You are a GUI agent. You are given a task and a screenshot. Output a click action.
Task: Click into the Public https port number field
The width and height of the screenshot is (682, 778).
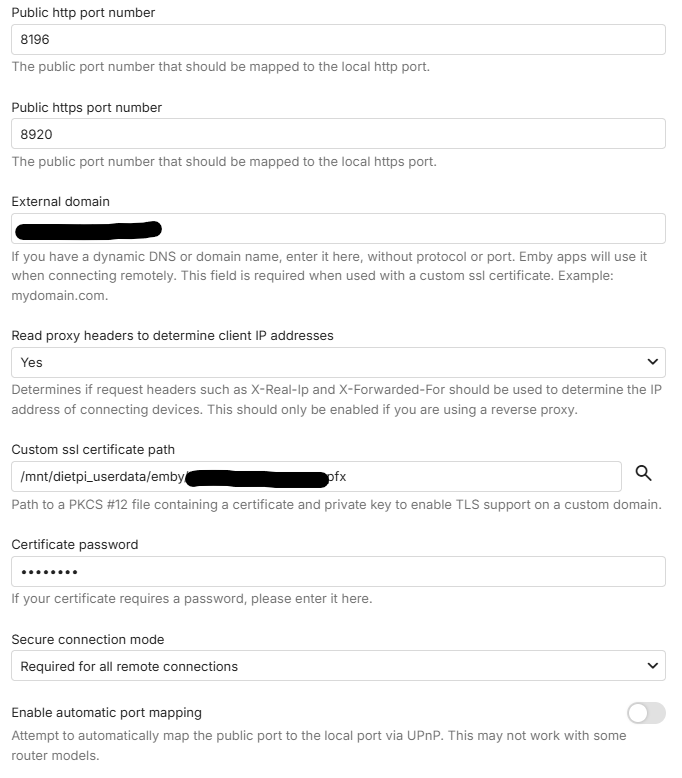click(x=338, y=134)
